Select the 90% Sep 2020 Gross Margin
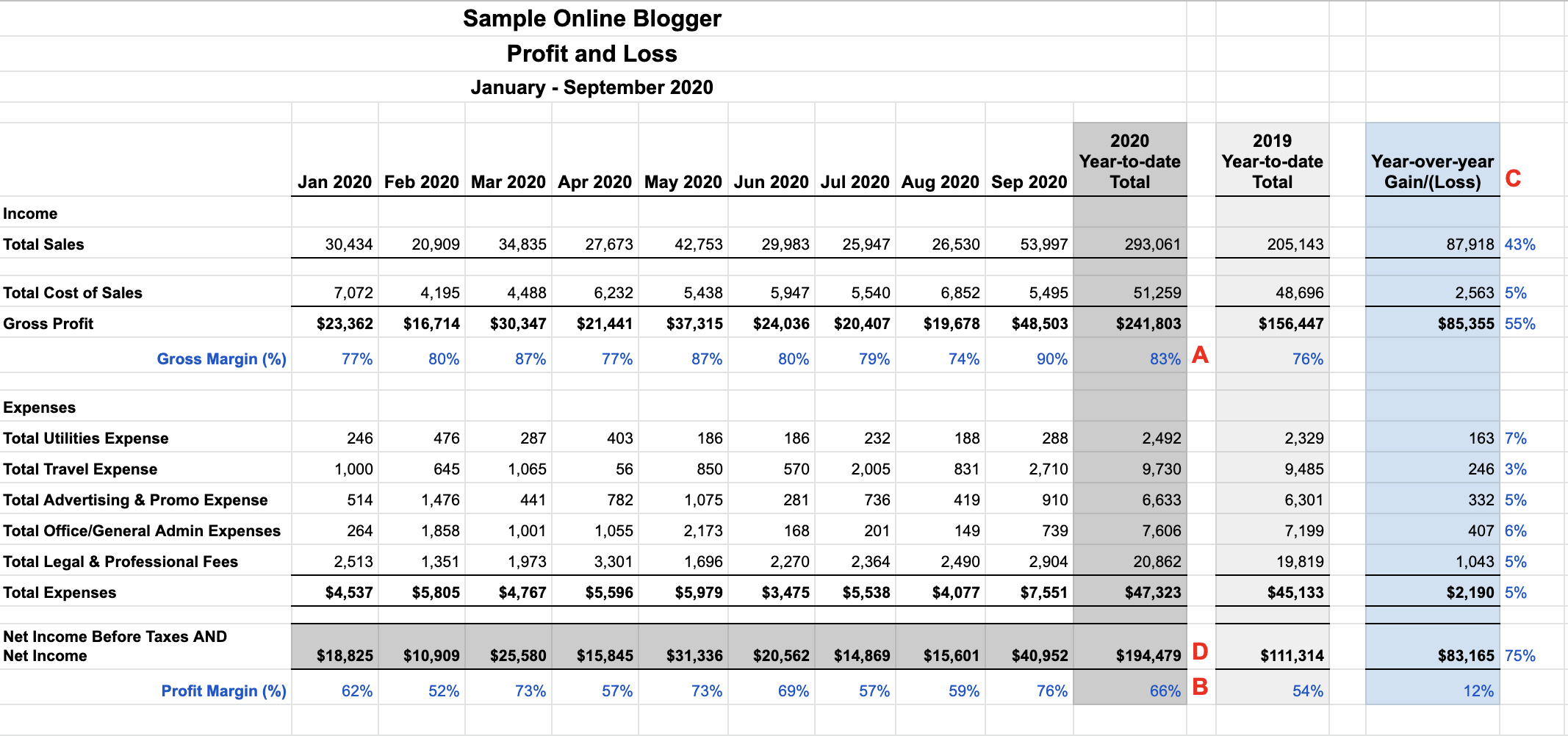The width and height of the screenshot is (1568, 736). click(x=1052, y=359)
